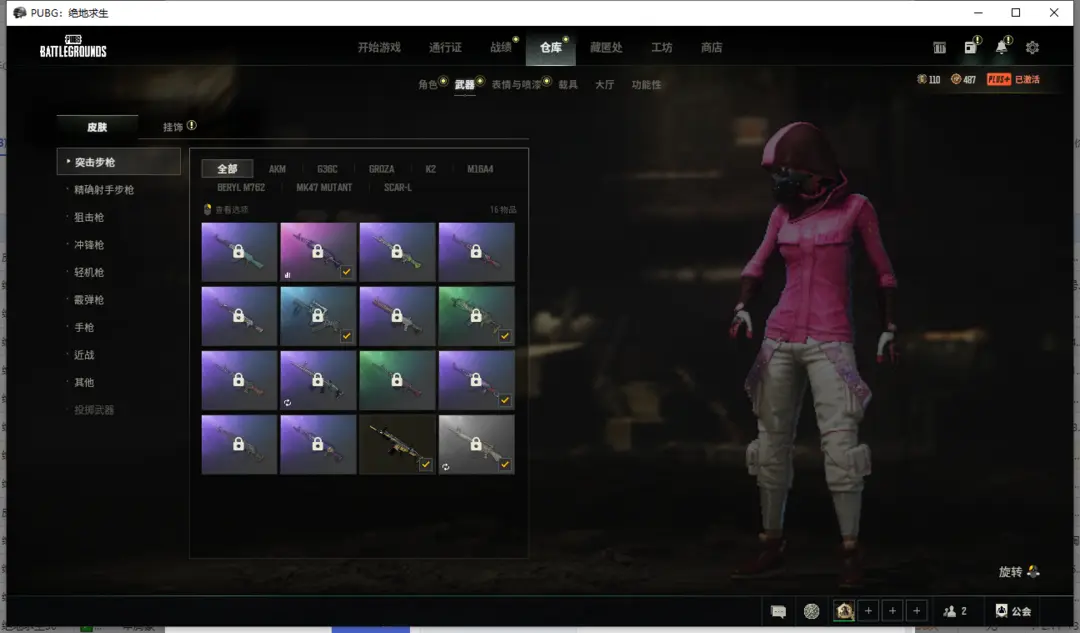Filter skins by G36C
This screenshot has height=633, width=1080.
point(327,169)
